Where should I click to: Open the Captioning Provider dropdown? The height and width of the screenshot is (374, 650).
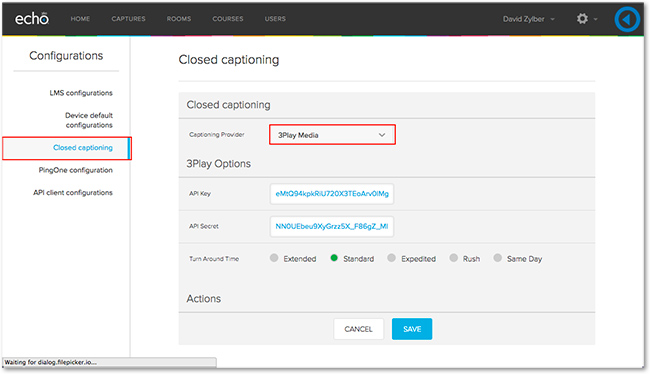[x=332, y=135]
